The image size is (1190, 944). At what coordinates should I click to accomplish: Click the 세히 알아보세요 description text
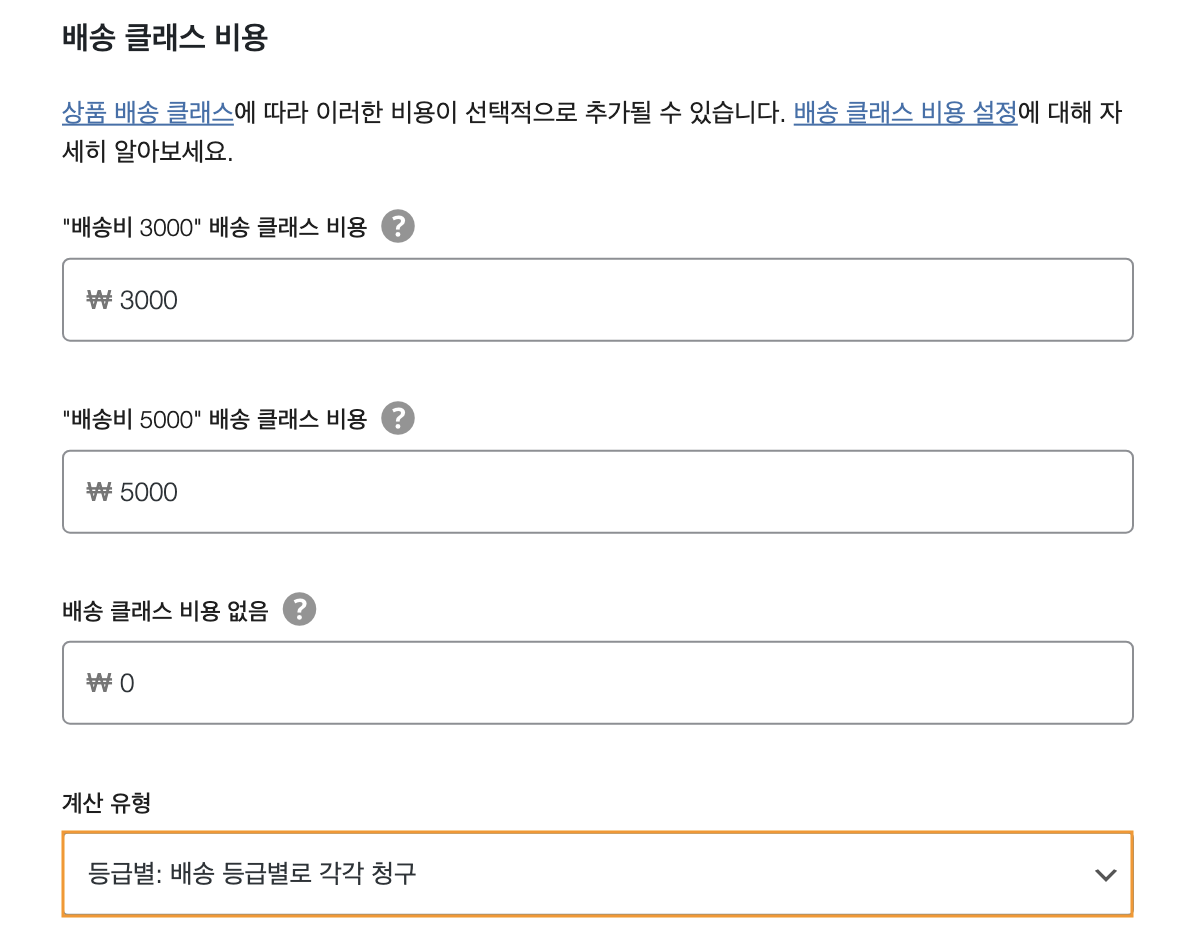(x=147, y=152)
